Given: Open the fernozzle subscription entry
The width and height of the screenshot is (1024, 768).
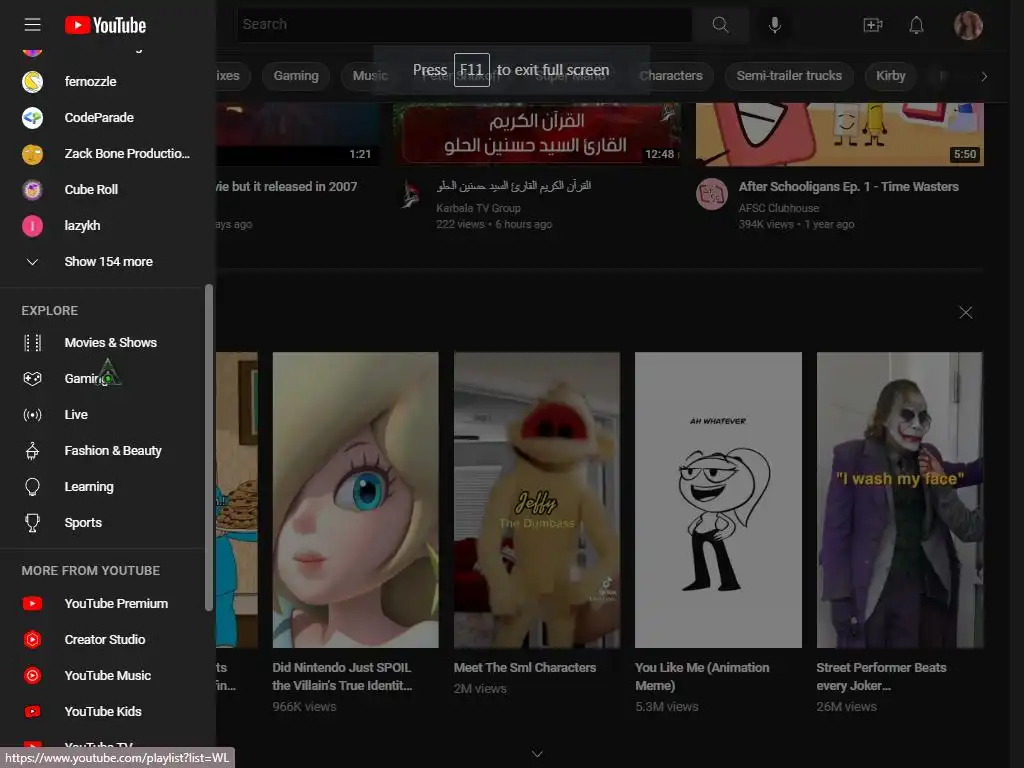Looking at the screenshot, I should (x=103, y=82).
